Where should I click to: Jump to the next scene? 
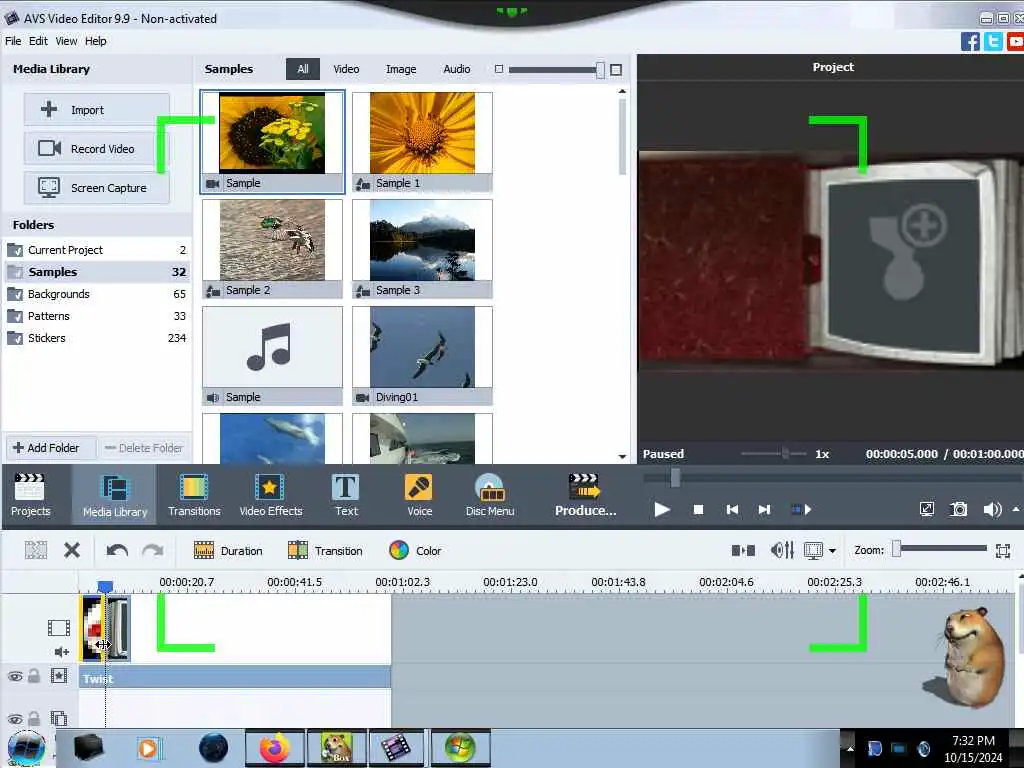[x=801, y=509]
